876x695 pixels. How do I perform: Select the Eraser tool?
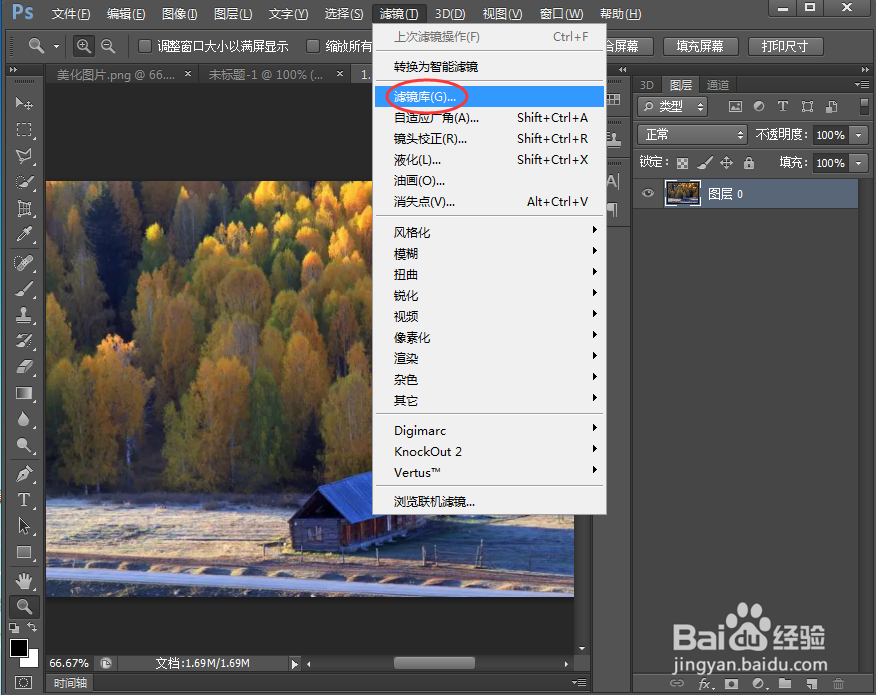click(x=24, y=367)
